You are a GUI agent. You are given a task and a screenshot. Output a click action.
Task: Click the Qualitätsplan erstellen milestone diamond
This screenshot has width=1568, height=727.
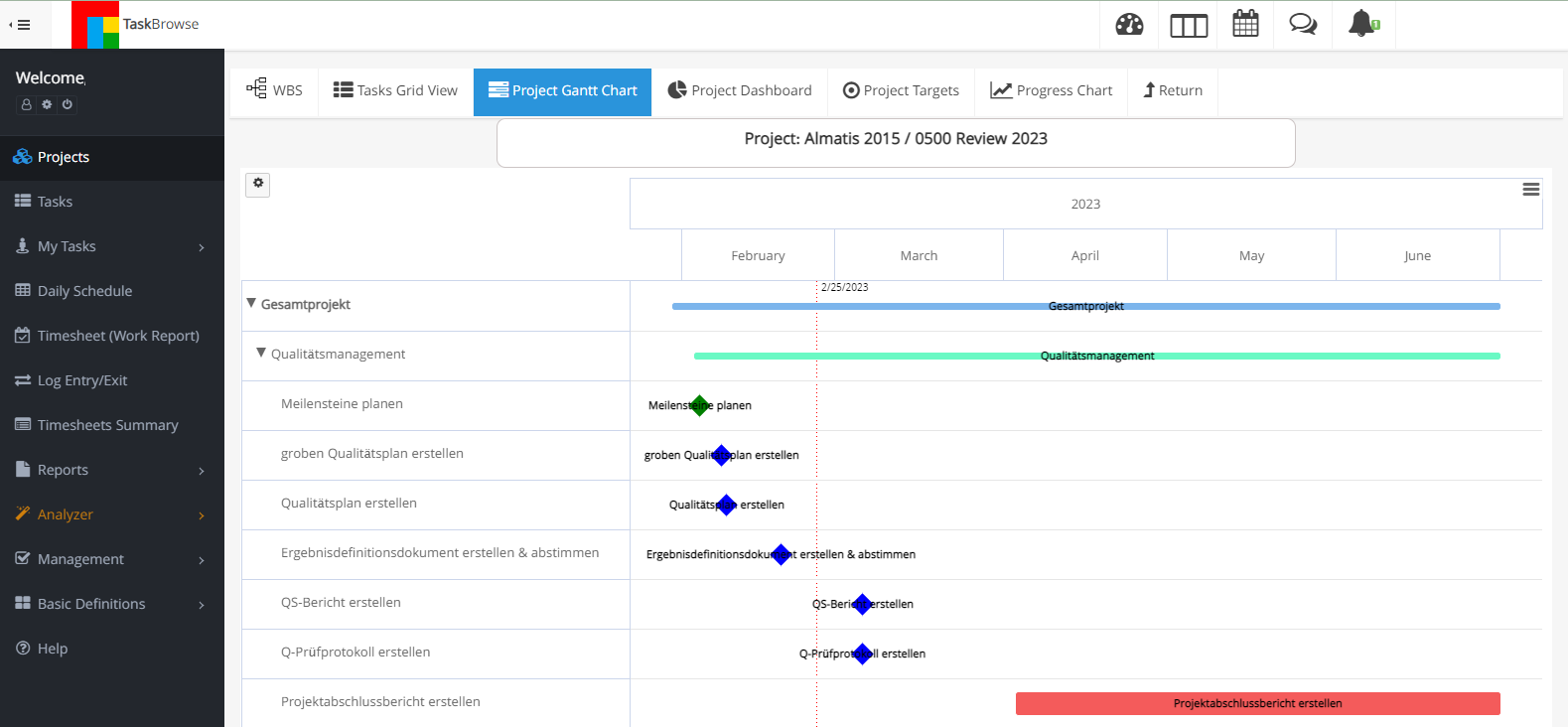pos(726,505)
